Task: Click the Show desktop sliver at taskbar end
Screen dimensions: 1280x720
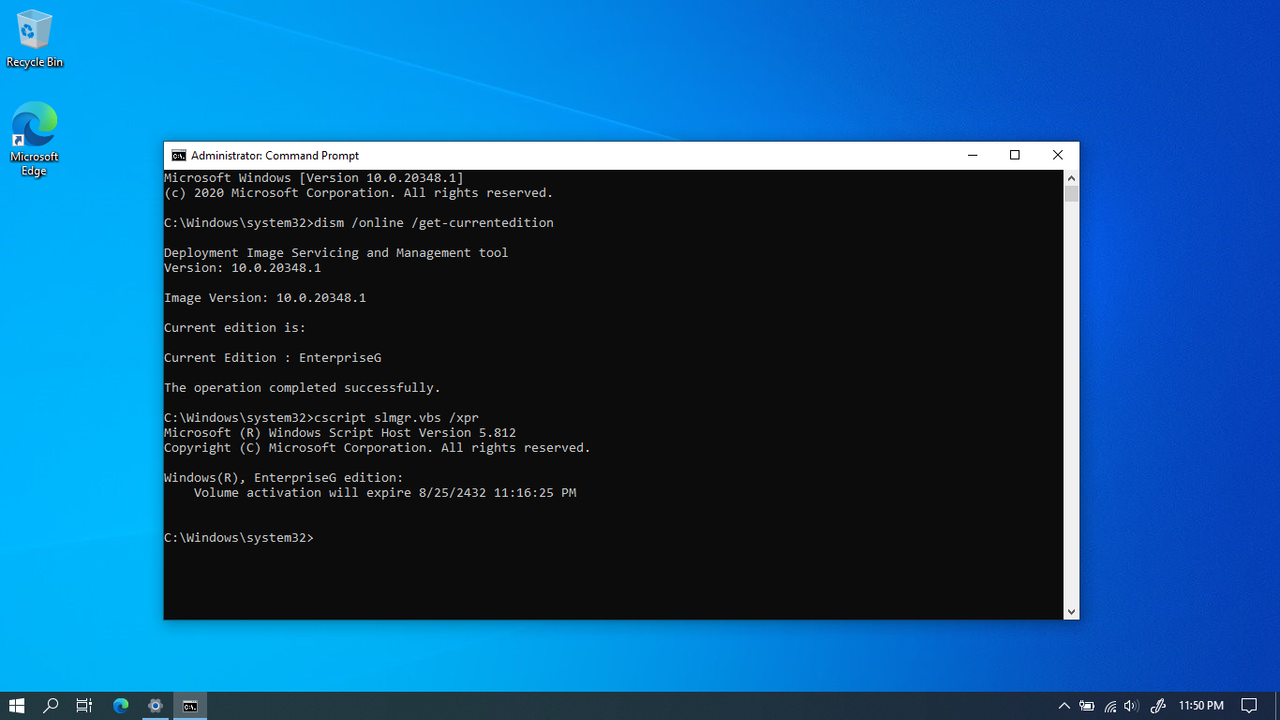Action: [x=1277, y=706]
